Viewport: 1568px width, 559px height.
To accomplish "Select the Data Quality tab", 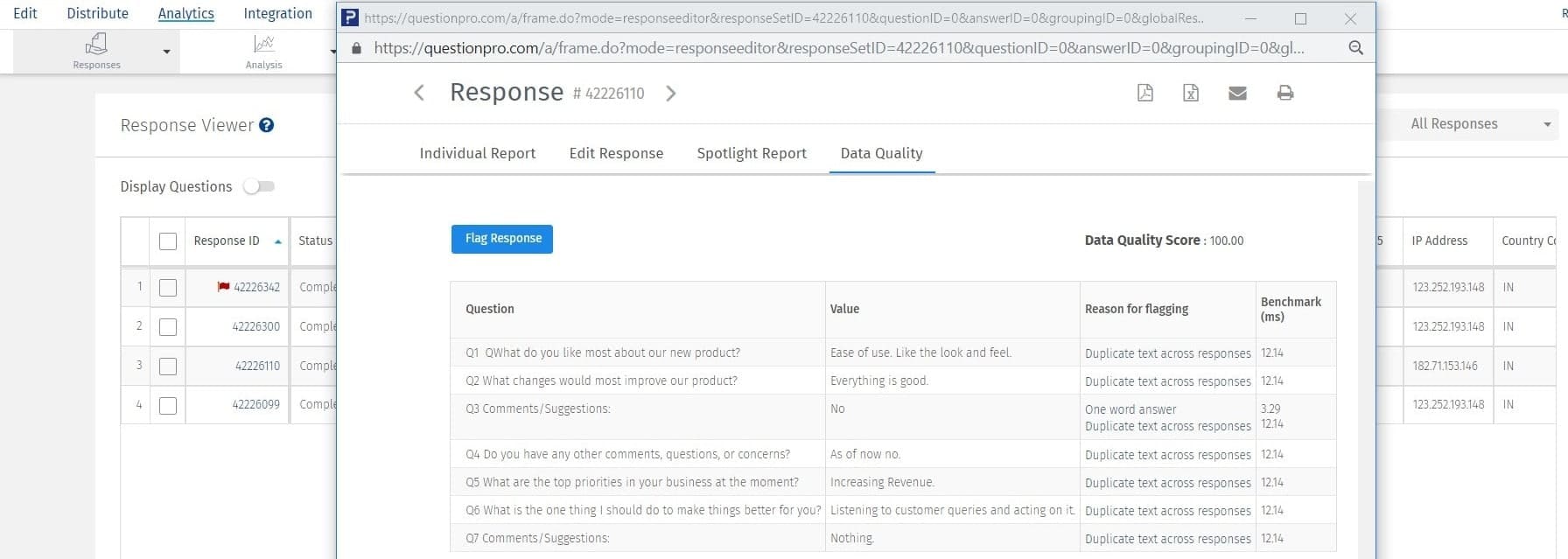I will tap(882, 153).
